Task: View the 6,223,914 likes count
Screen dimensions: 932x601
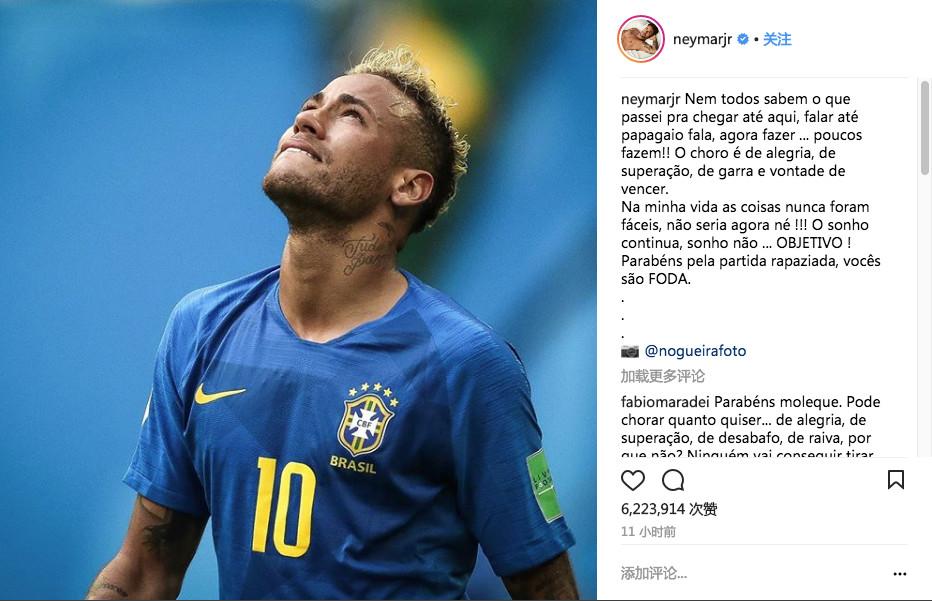Action: point(669,509)
